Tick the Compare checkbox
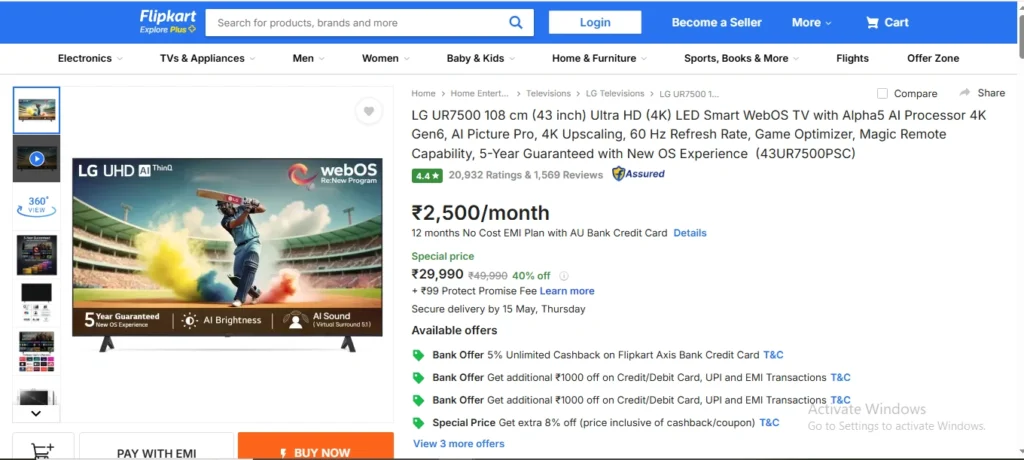This screenshot has height=460, width=1024. click(882, 93)
